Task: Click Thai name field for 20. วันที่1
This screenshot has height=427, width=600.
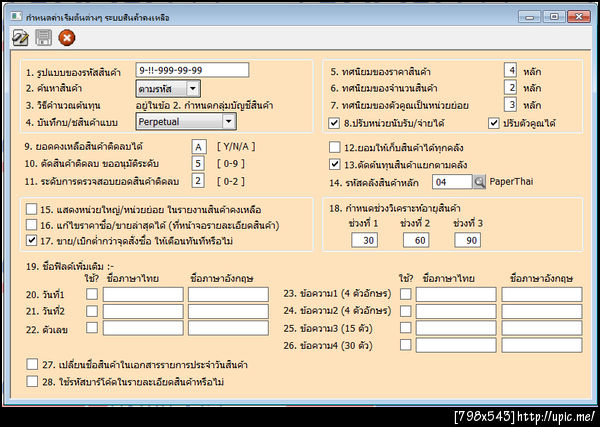Action: (143, 295)
